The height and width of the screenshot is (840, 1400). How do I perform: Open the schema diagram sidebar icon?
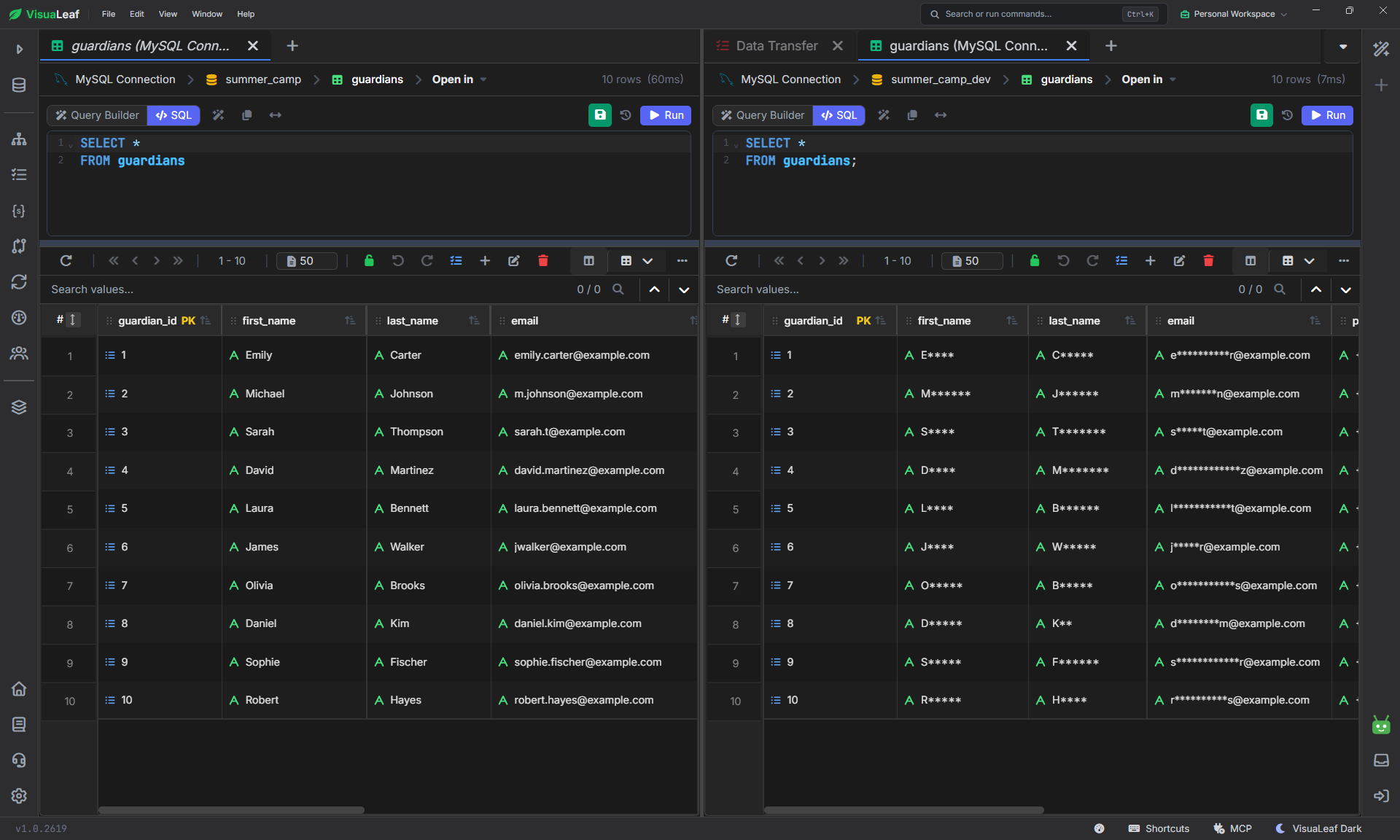tap(19, 139)
